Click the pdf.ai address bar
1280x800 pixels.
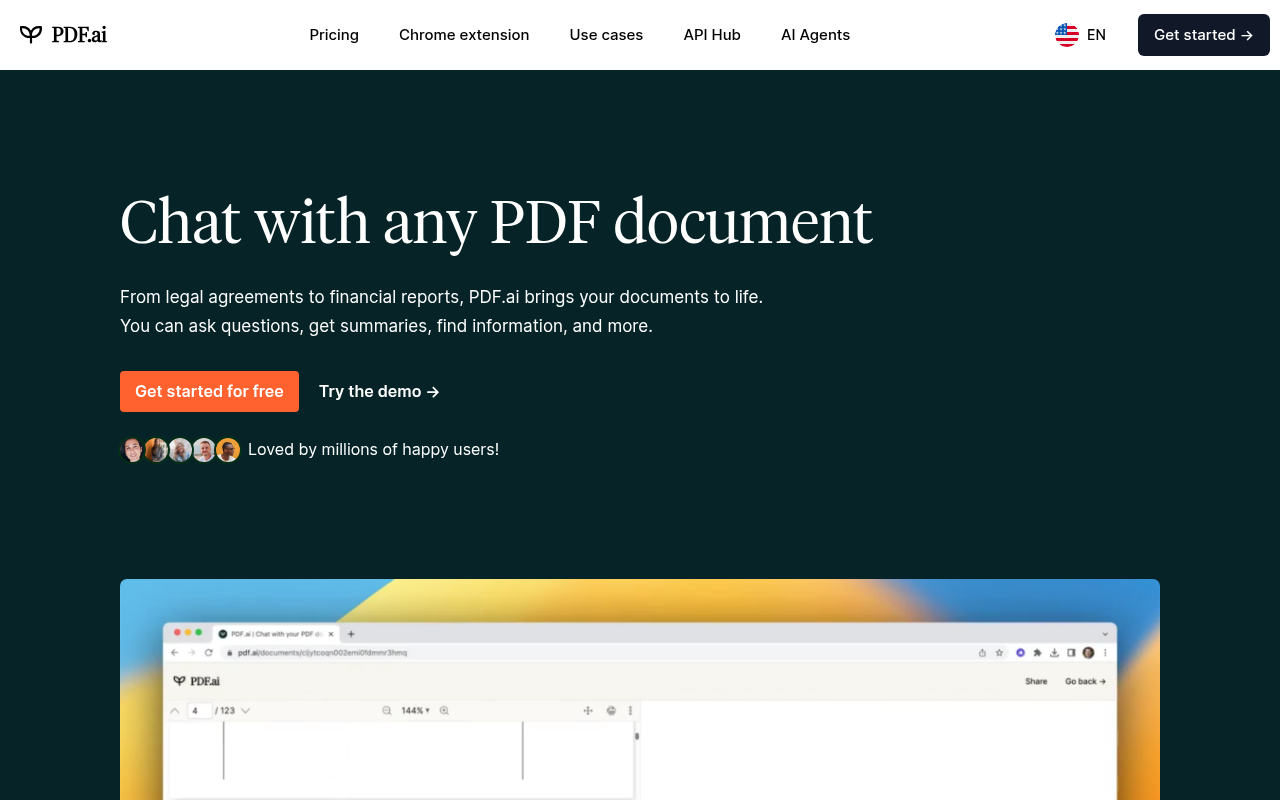[310, 652]
